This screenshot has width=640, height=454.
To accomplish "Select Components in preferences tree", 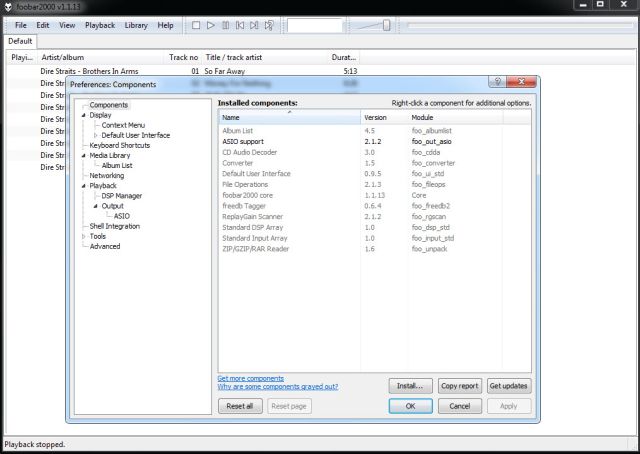I will (x=109, y=105).
